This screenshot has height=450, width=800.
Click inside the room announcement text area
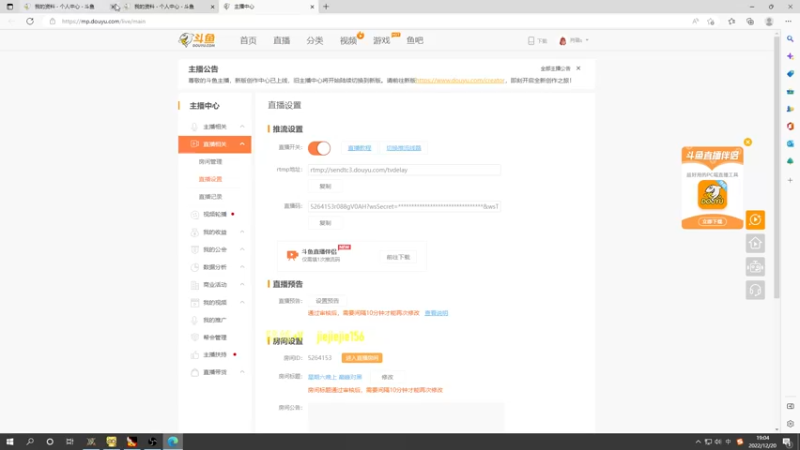(x=406, y=417)
